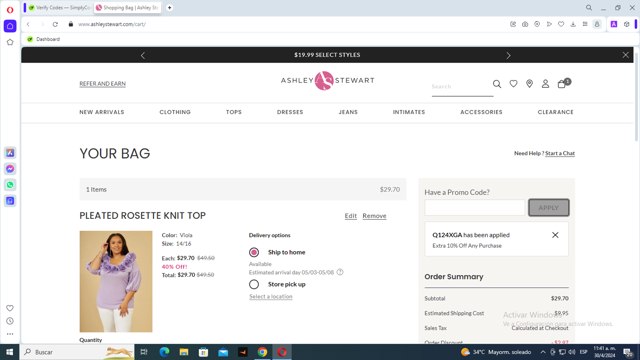Open Google Chrome from taskbar

262,352
